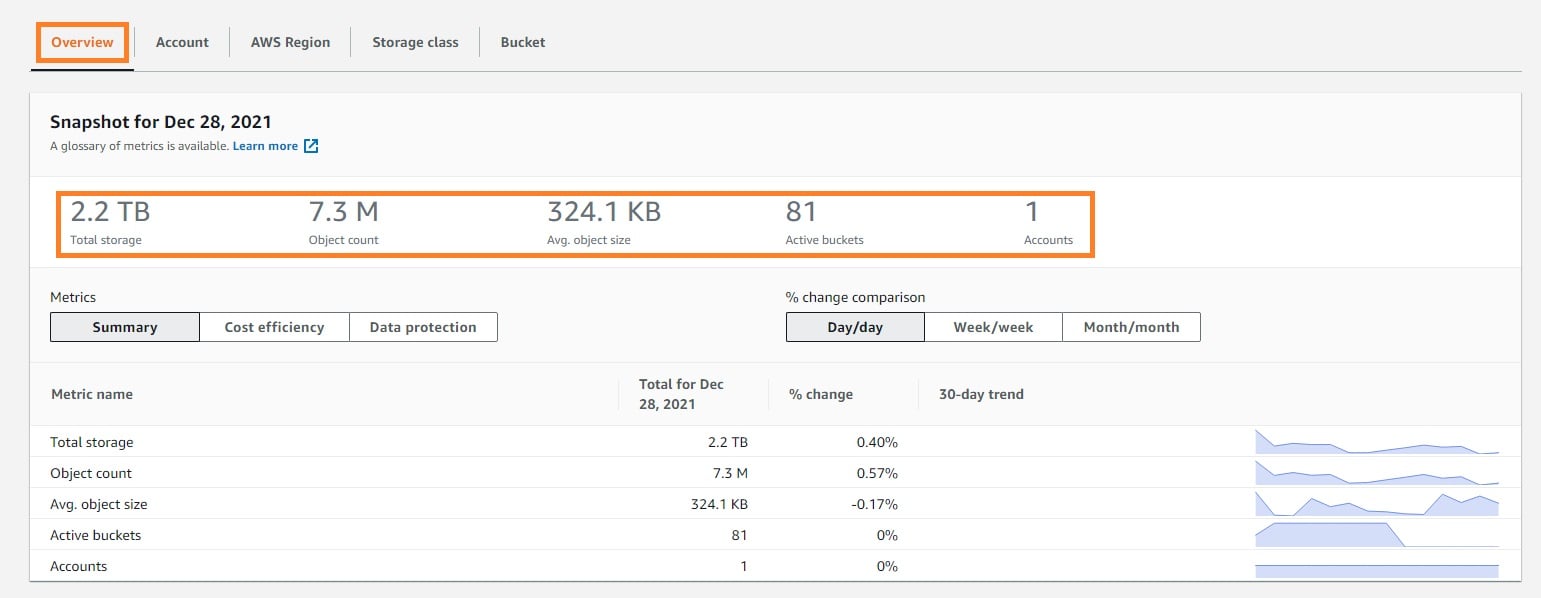
Task: Select the Summary metrics option
Action: point(125,327)
